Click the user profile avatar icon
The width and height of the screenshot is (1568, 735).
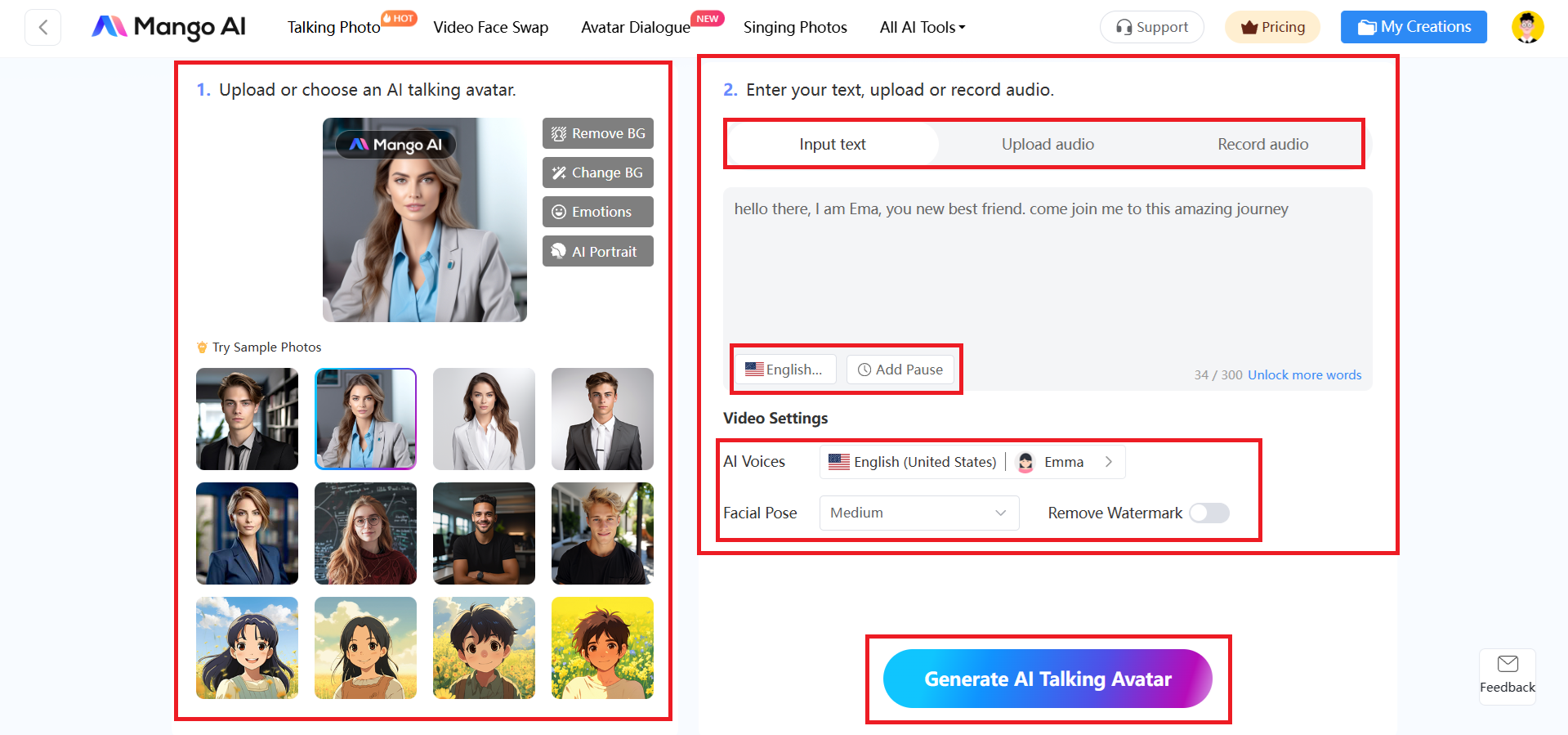1527,27
